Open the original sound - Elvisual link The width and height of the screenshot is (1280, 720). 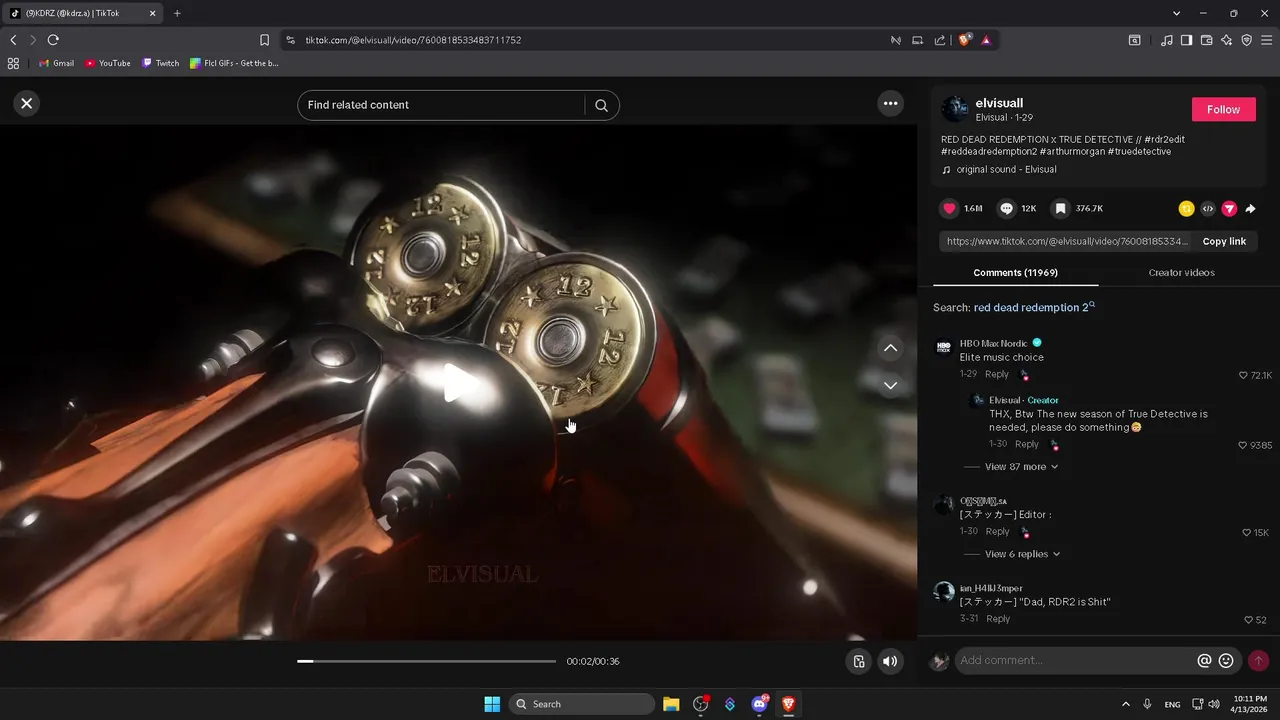coord(1006,169)
